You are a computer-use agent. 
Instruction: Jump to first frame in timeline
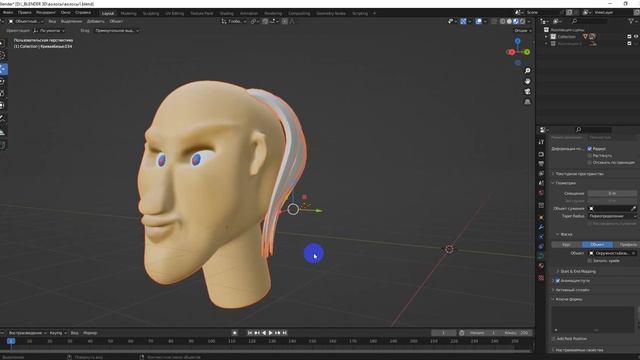click(x=250, y=333)
